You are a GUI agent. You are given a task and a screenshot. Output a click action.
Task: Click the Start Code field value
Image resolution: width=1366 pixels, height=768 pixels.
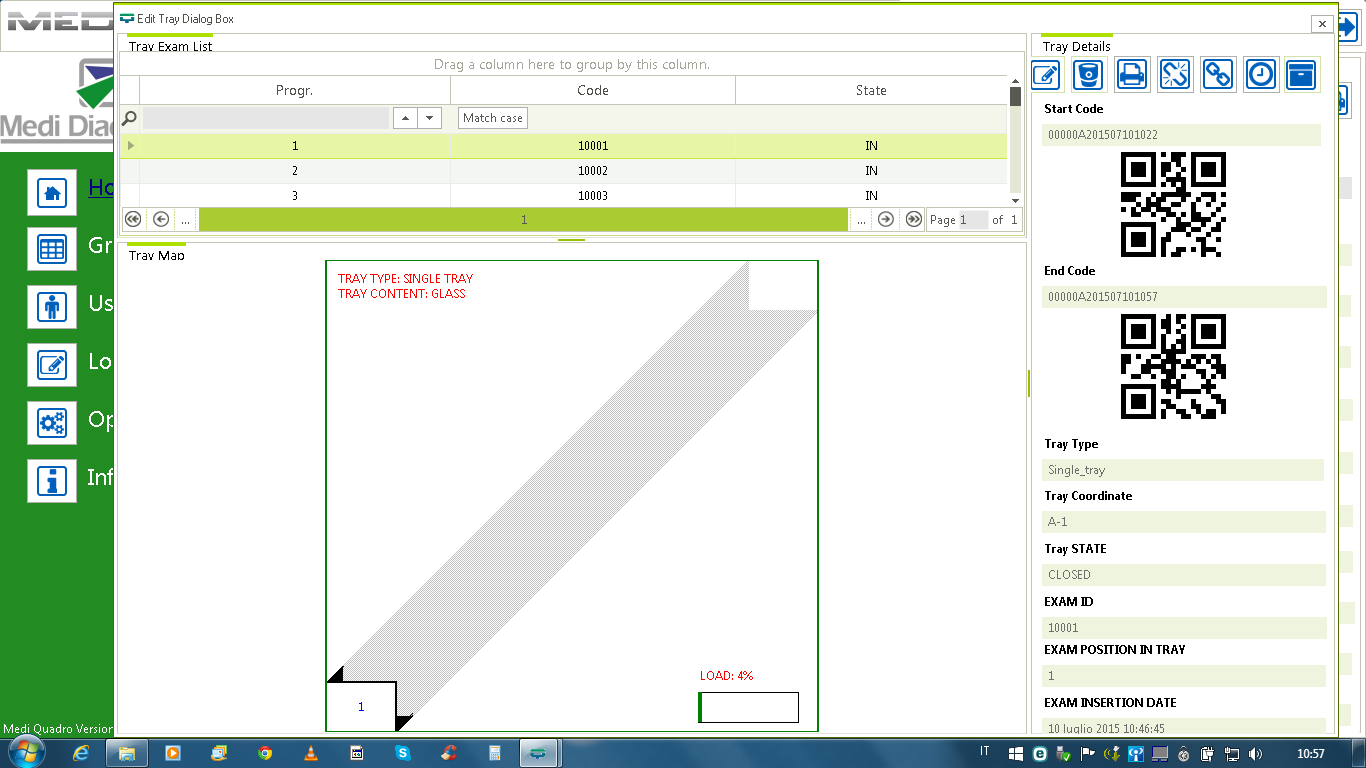coord(1181,135)
